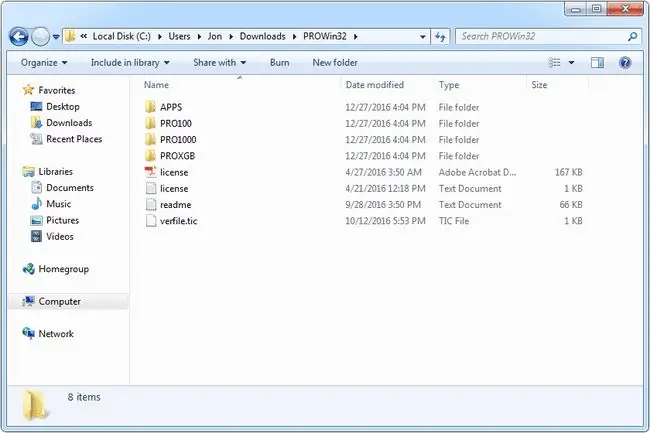Click the Favorites star icon
The image size is (650, 433).
pos(28,90)
